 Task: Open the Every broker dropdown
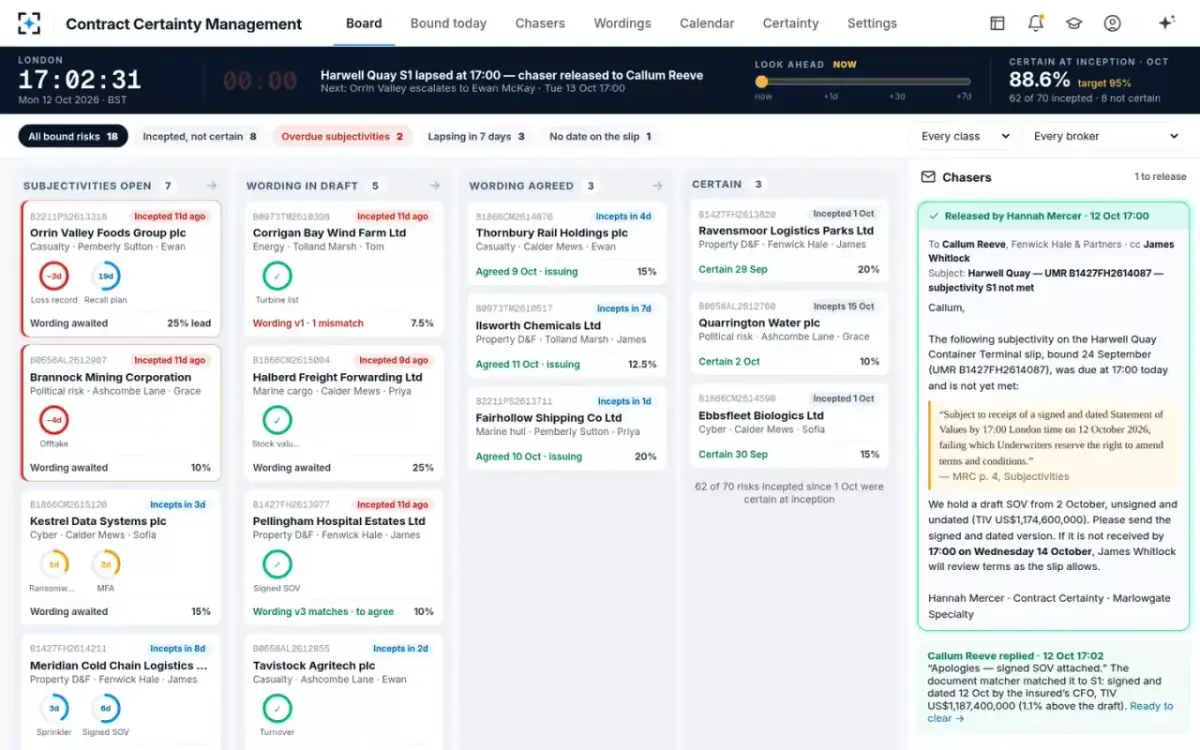pyautogui.click(x=1106, y=136)
